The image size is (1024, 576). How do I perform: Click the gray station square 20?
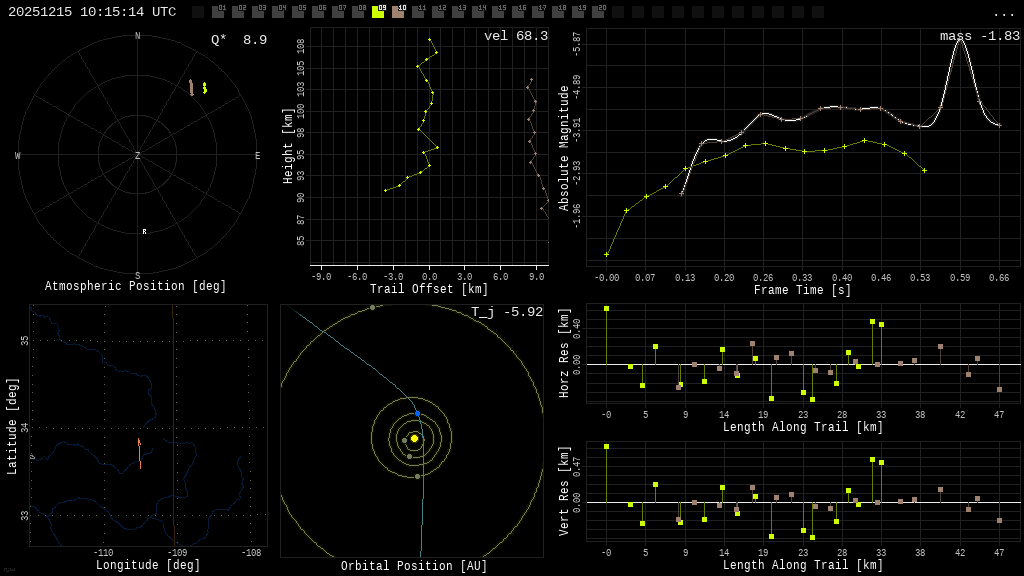point(598,11)
